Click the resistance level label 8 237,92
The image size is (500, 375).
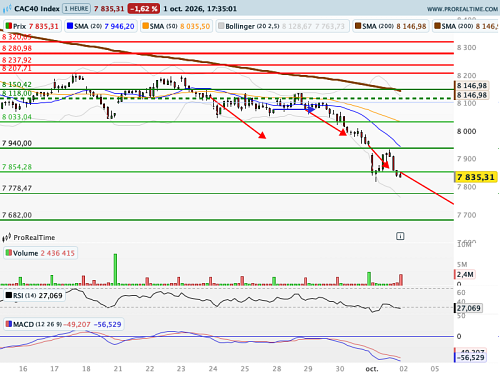(x=17, y=60)
